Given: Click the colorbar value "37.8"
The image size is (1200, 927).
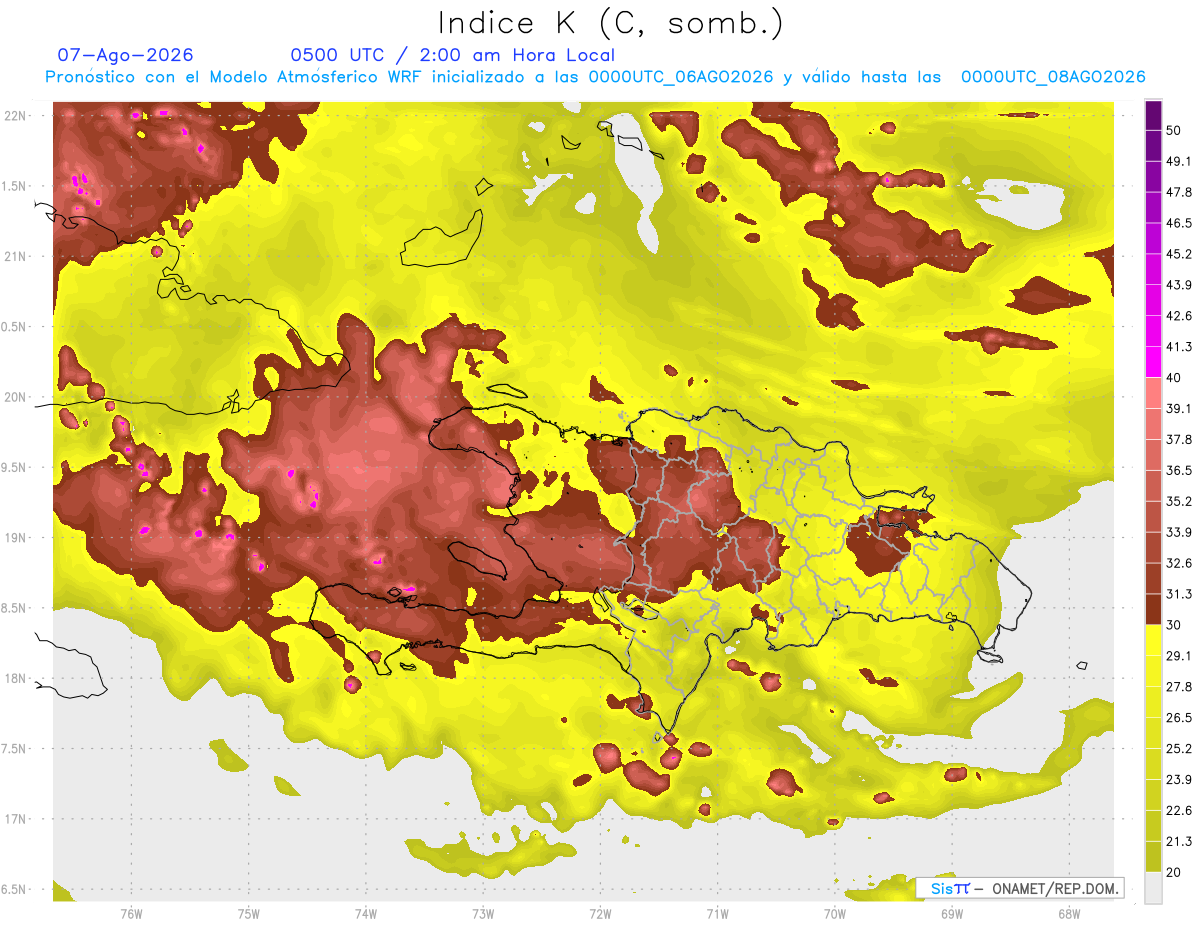Looking at the screenshot, I should (x=1179, y=439).
